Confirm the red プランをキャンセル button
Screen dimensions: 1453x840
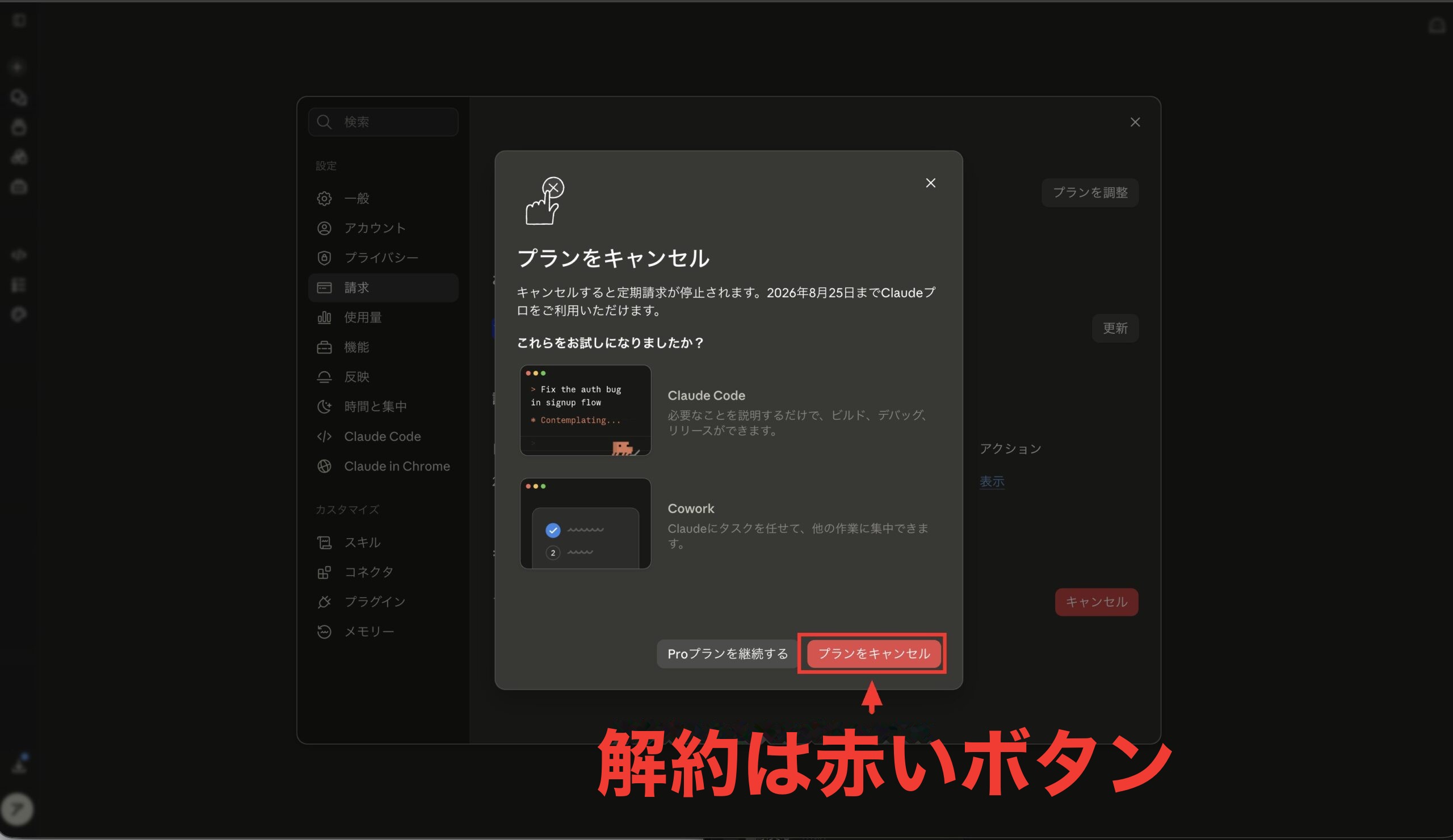pyautogui.click(x=874, y=653)
